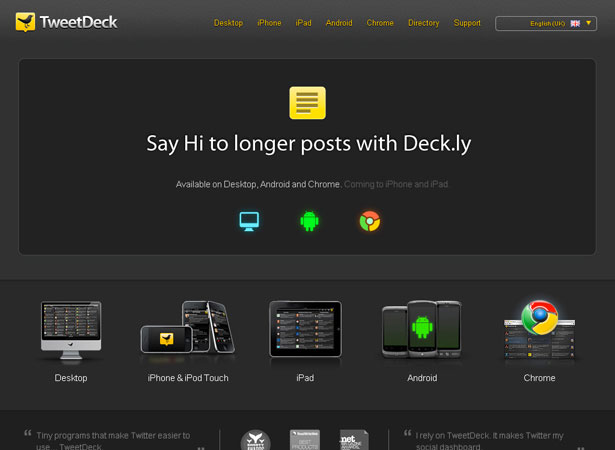The height and width of the screenshot is (450, 615).
Task: Click the round Shorty award badge icon
Action: (x=255, y=441)
